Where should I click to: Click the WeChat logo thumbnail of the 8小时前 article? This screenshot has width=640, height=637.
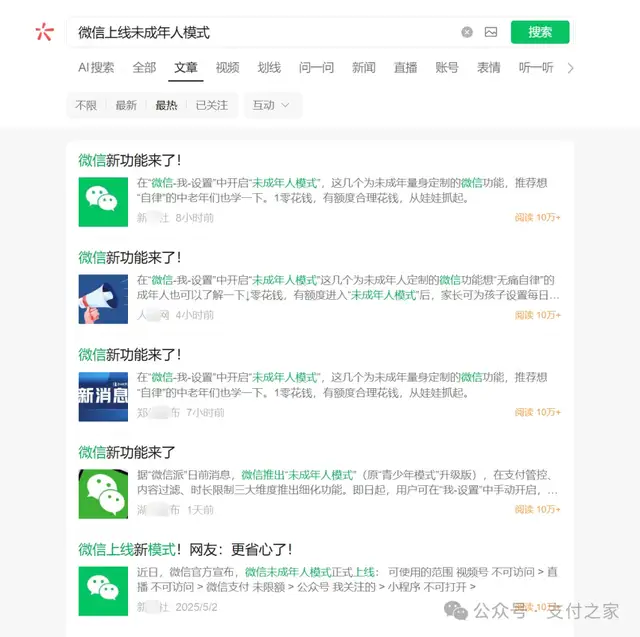[103, 202]
